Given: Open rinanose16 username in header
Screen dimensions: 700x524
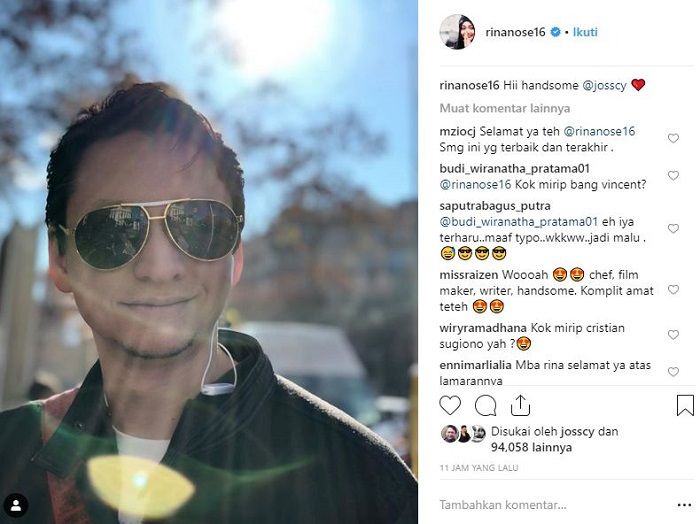Looking at the screenshot, I should pyautogui.click(x=514, y=32).
